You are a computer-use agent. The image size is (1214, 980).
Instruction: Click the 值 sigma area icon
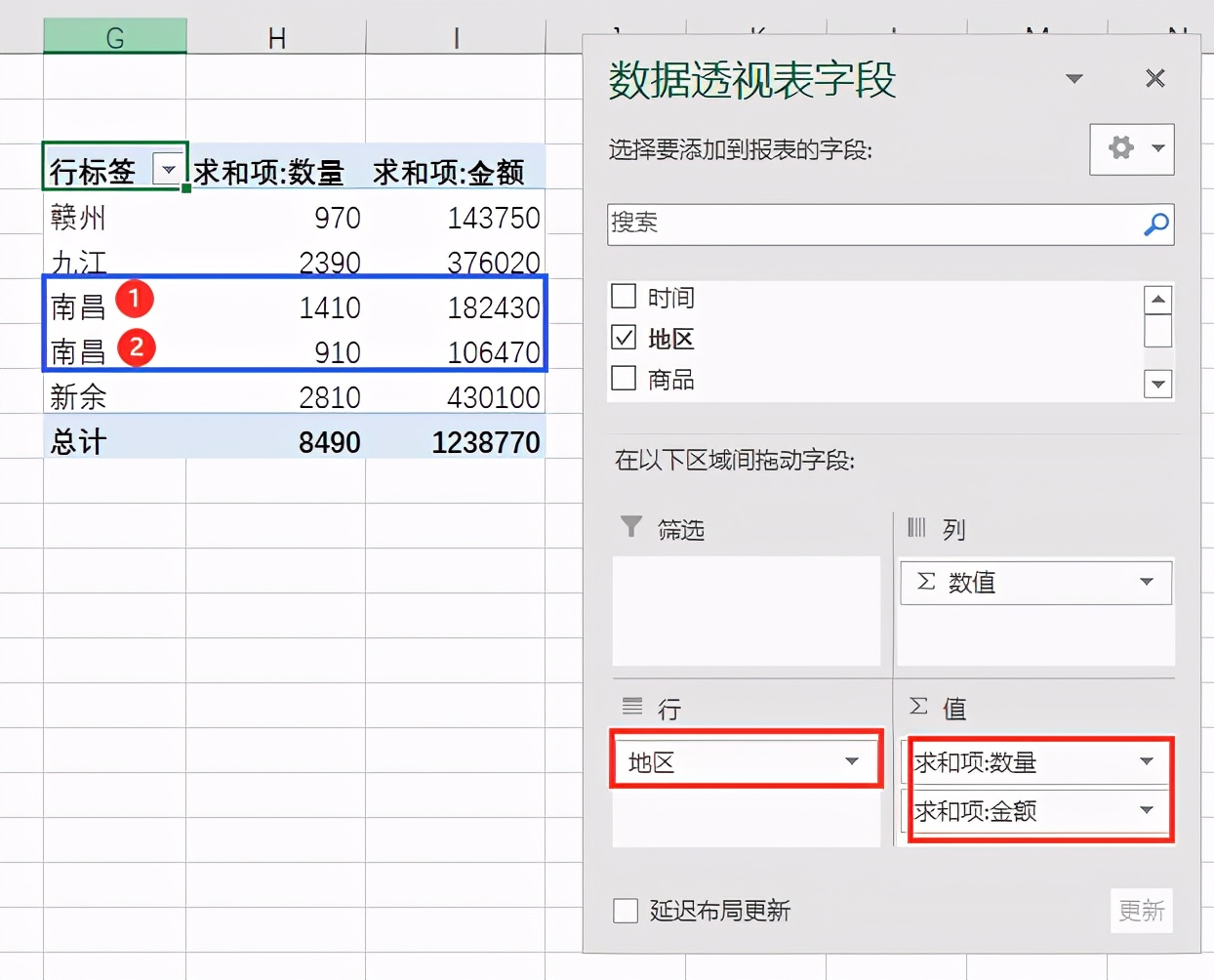click(918, 706)
